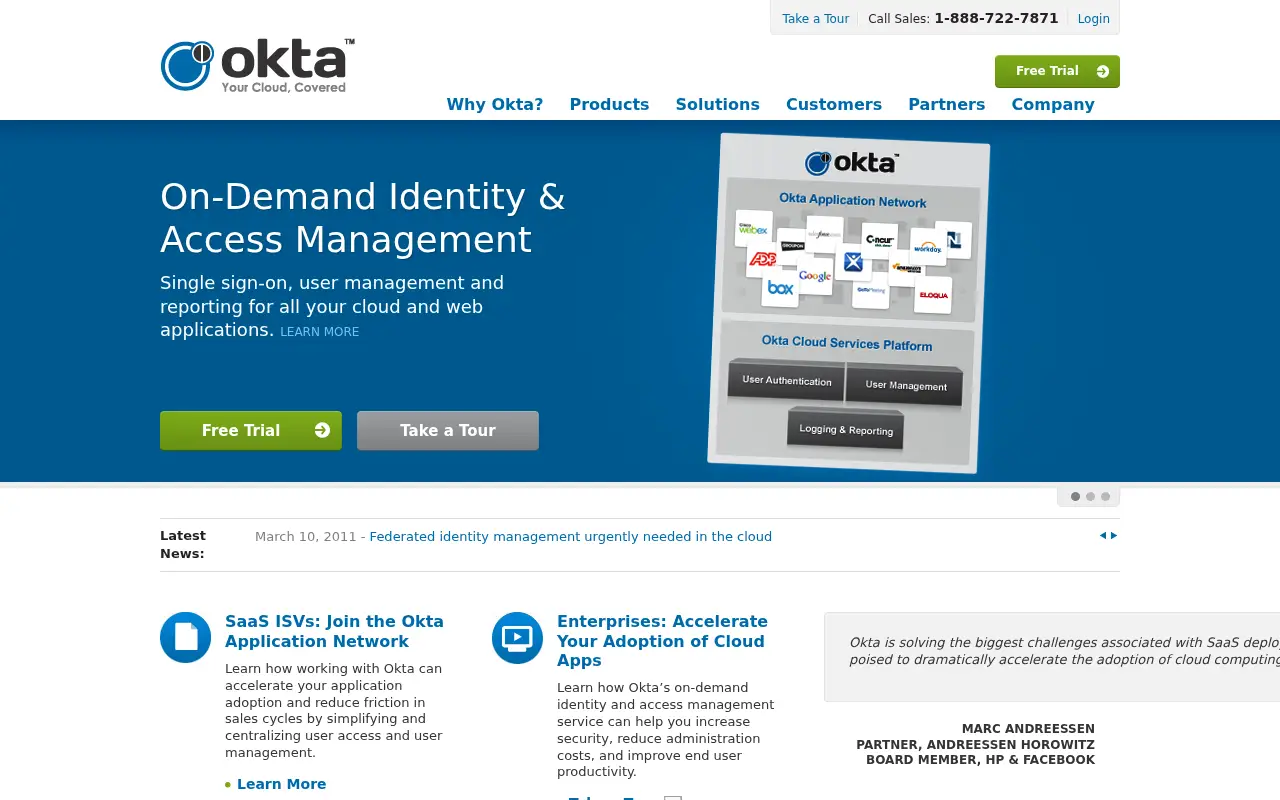Click the March 10, 2011 news date
The width and height of the screenshot is (1280, 800).
pos(305,536)
